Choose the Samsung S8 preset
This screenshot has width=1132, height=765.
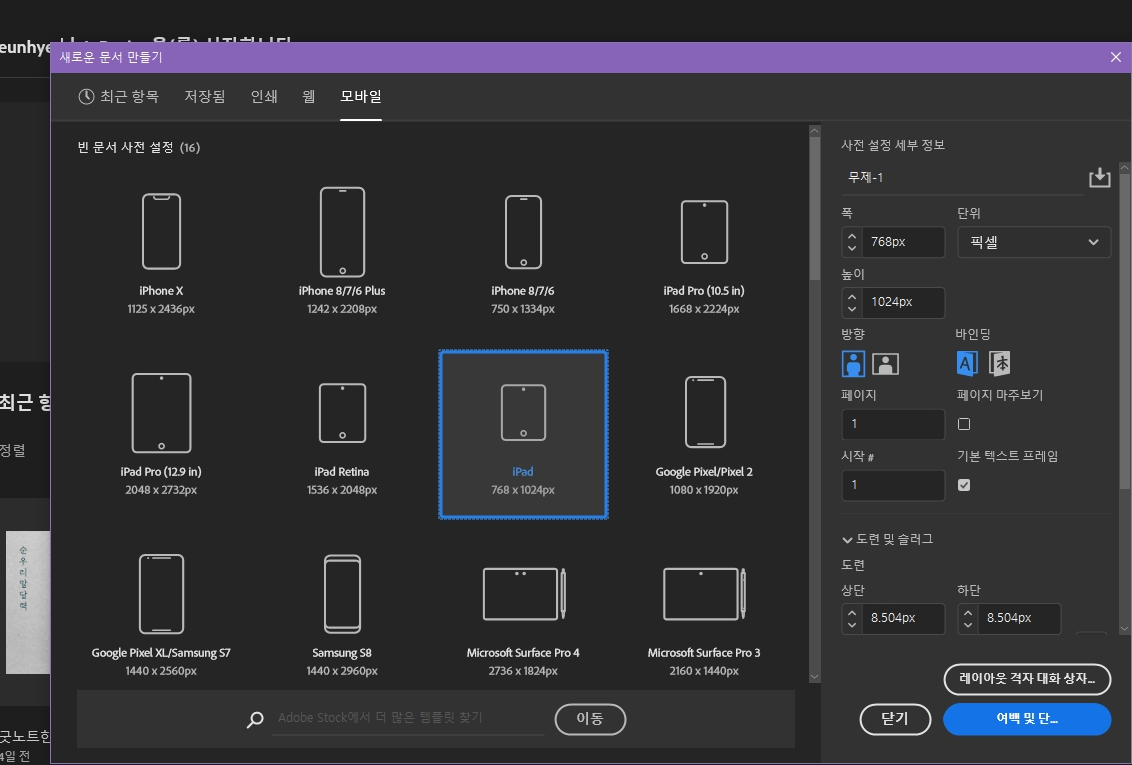[x=342, y=615]
